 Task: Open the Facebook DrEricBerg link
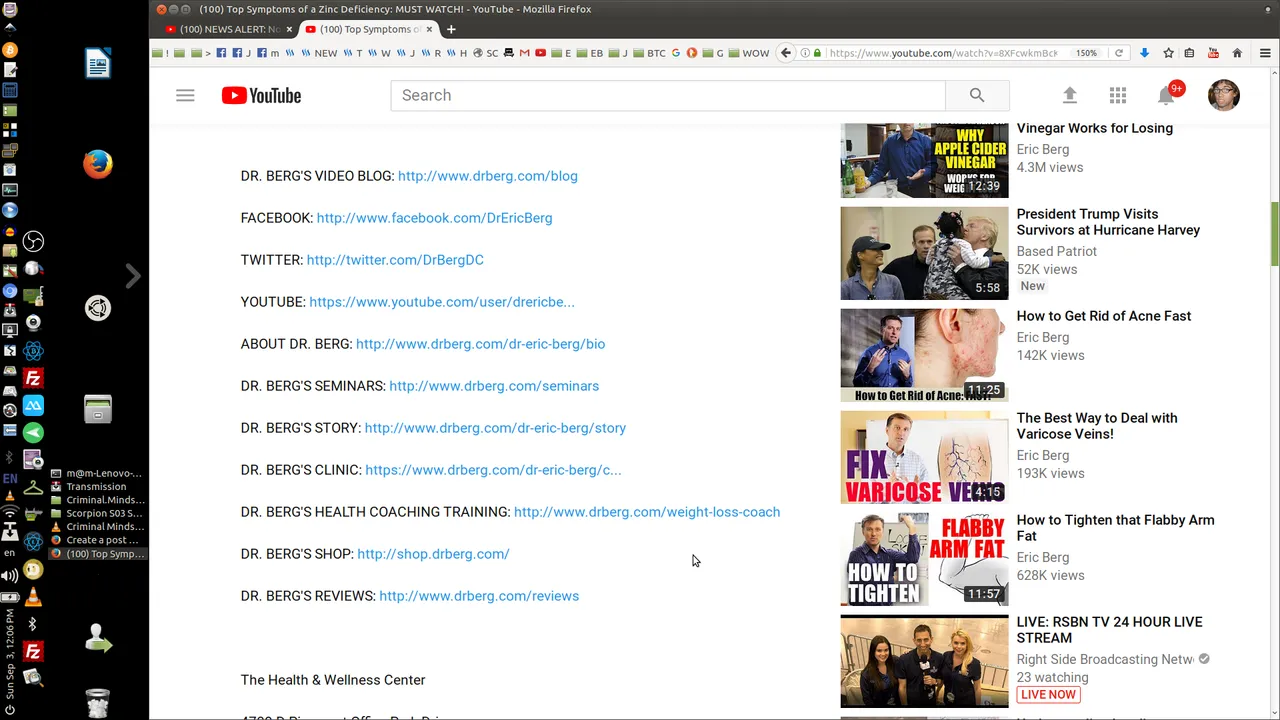coord(434,218)
